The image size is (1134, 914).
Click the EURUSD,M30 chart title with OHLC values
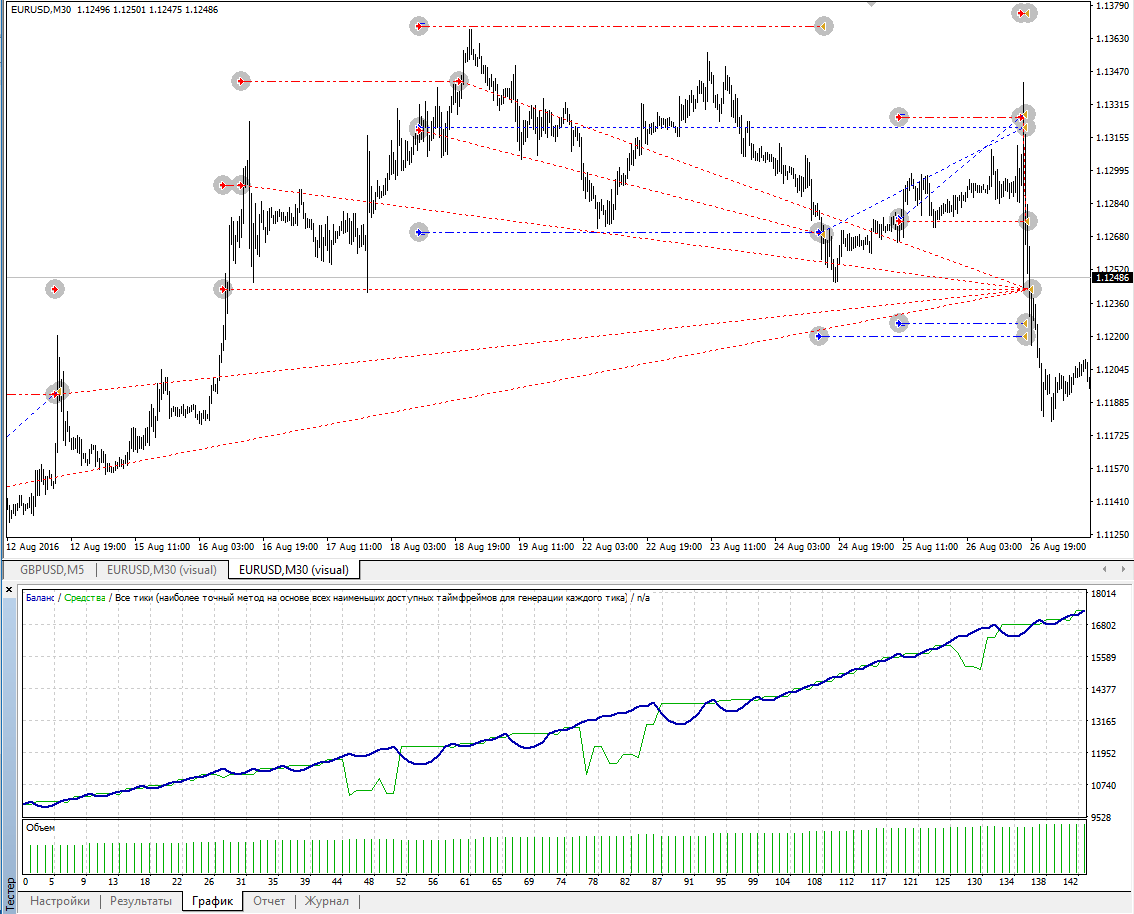click(114, 9)
